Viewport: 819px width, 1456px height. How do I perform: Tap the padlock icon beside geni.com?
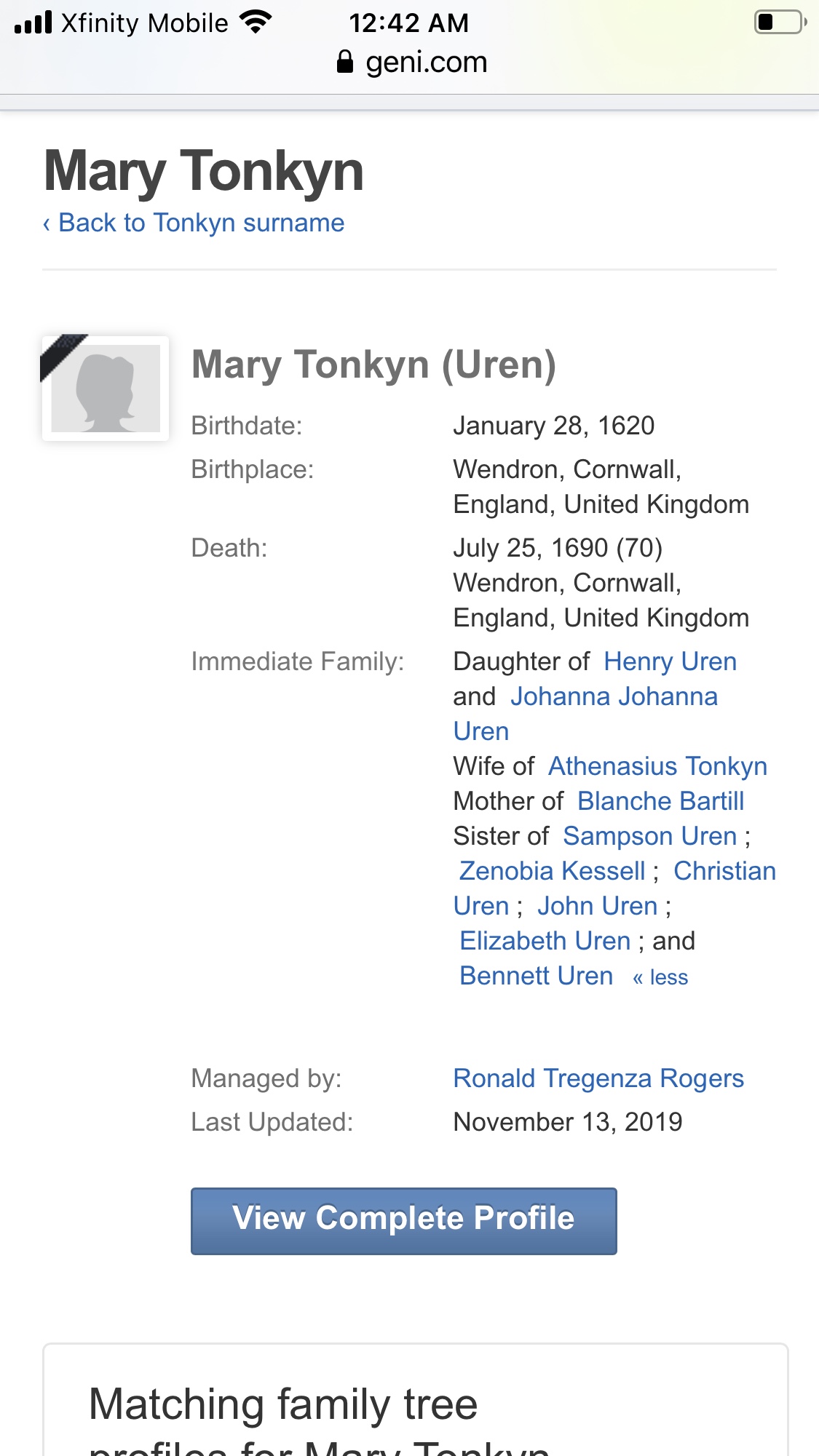(345, 63)
